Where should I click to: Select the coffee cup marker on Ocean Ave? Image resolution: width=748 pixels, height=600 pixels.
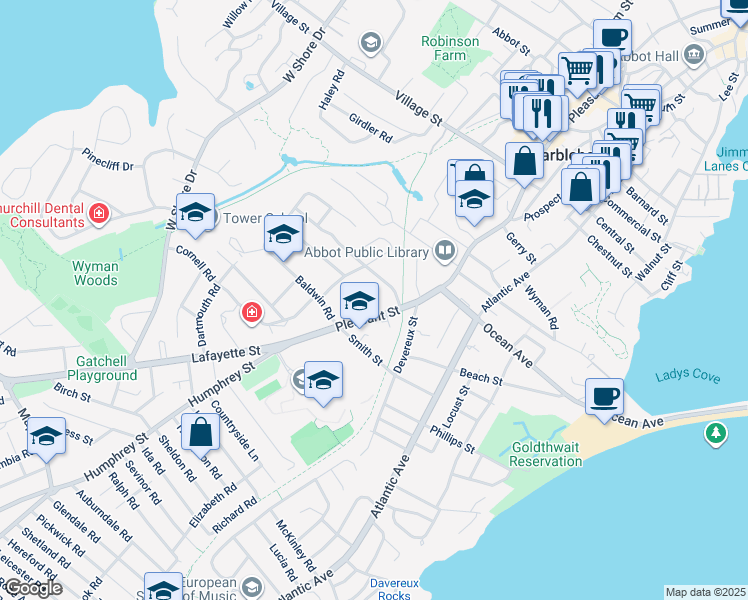(604, 395)
